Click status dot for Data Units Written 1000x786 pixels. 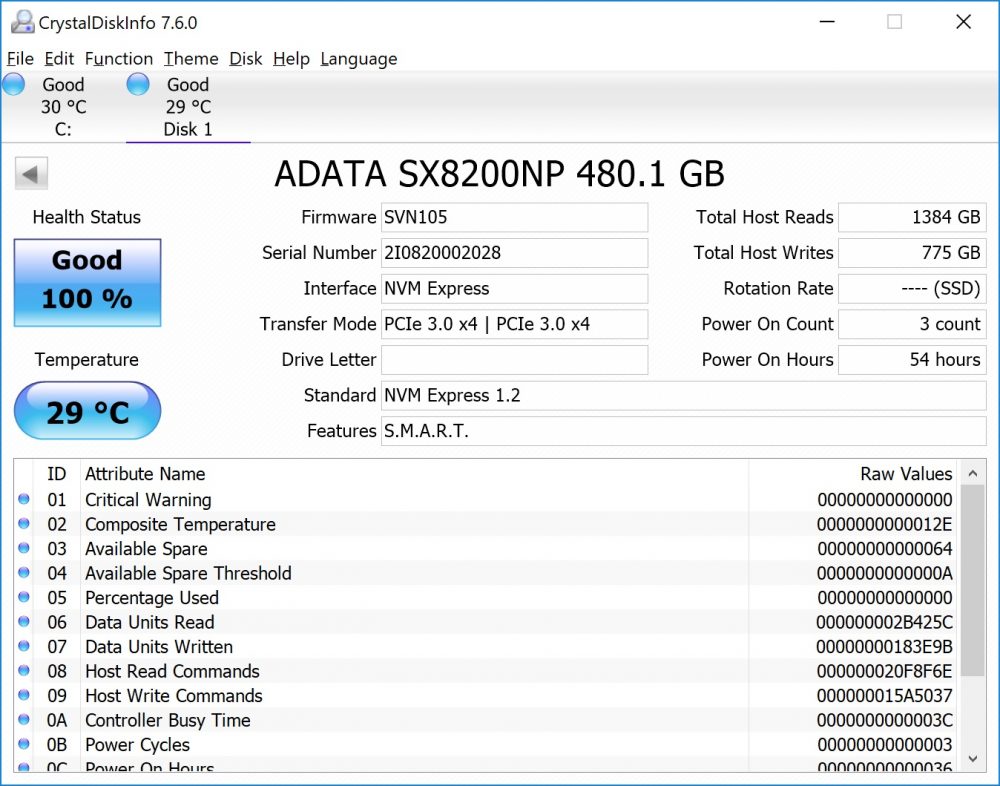pyautogui.click(x=24, y=646)
